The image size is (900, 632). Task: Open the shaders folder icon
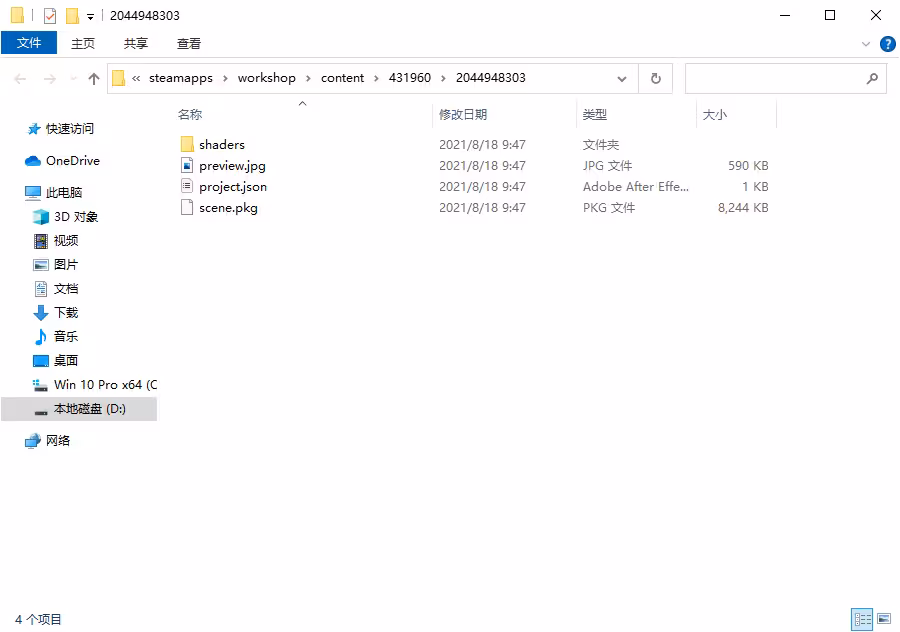tap(187, 145)
